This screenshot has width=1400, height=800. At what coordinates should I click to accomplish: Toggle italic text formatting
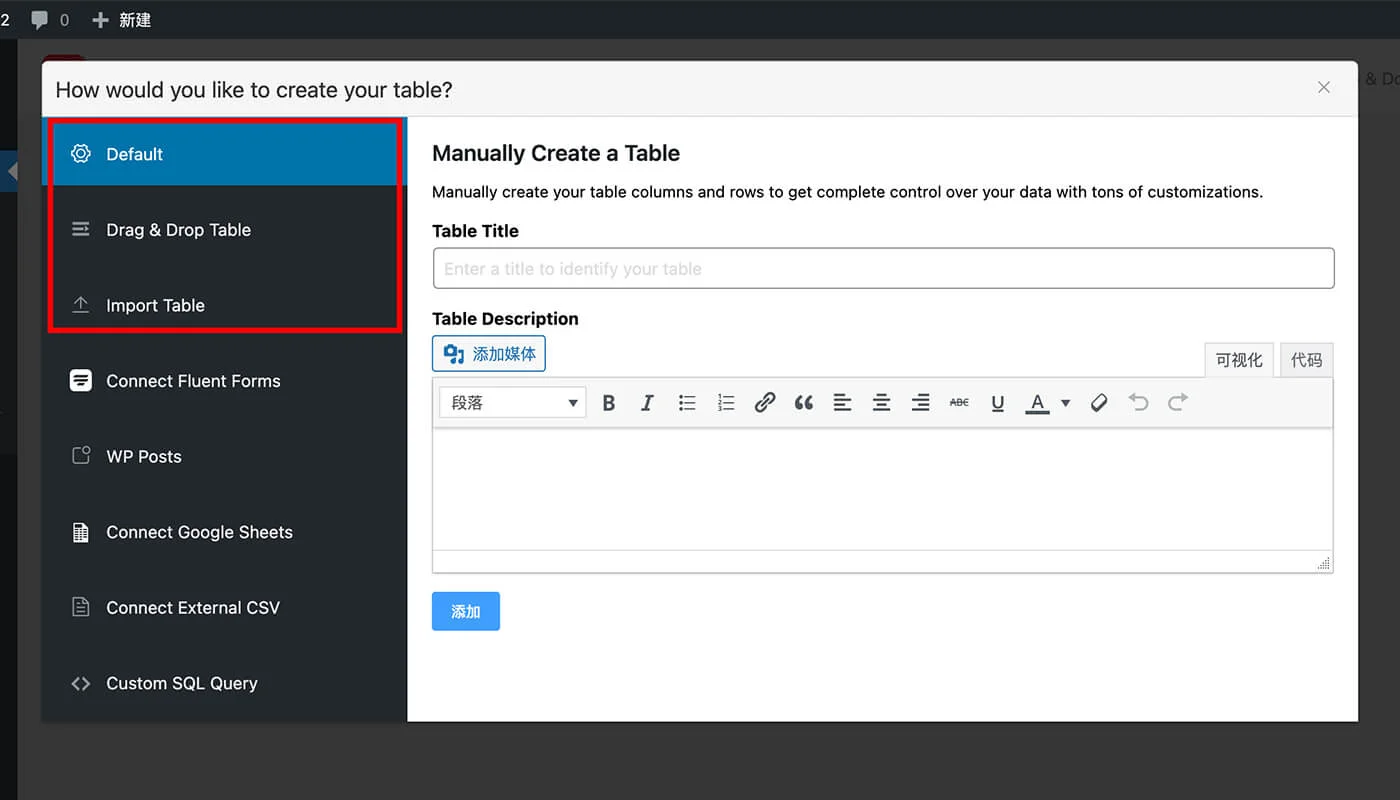pyautogui.click(x=647, y=403)
